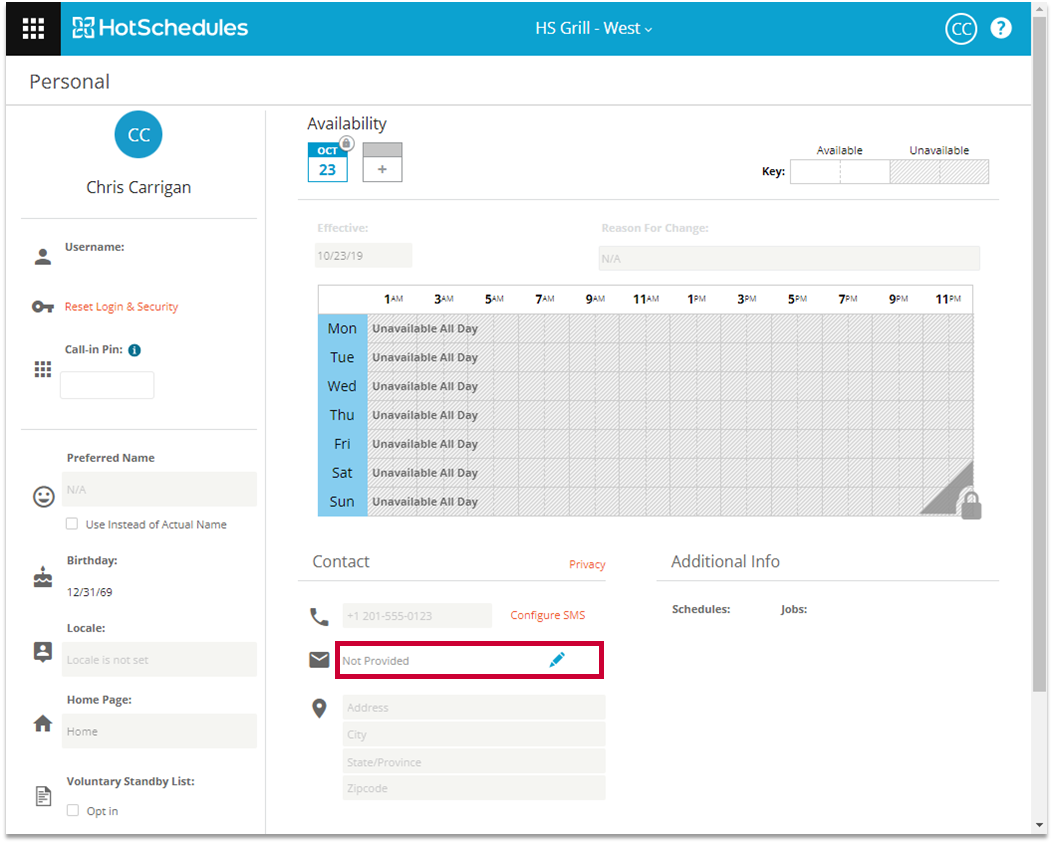Click the key icon beside Reset Login
The width and height of the screenshot is (1053, 844).
(42, 307)
